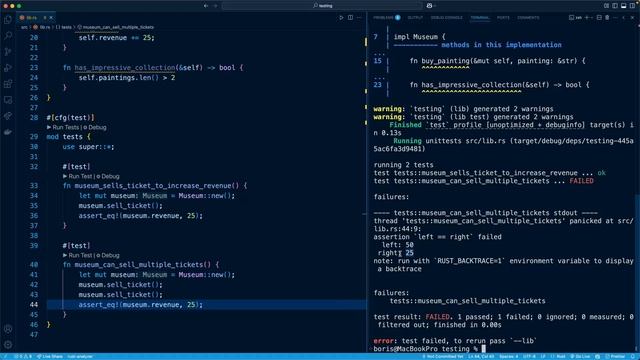Expand the lib.rs breadcrumb item
Image resolution: width=640 pixels, height=360 pixels.
(x=42, y=27)
